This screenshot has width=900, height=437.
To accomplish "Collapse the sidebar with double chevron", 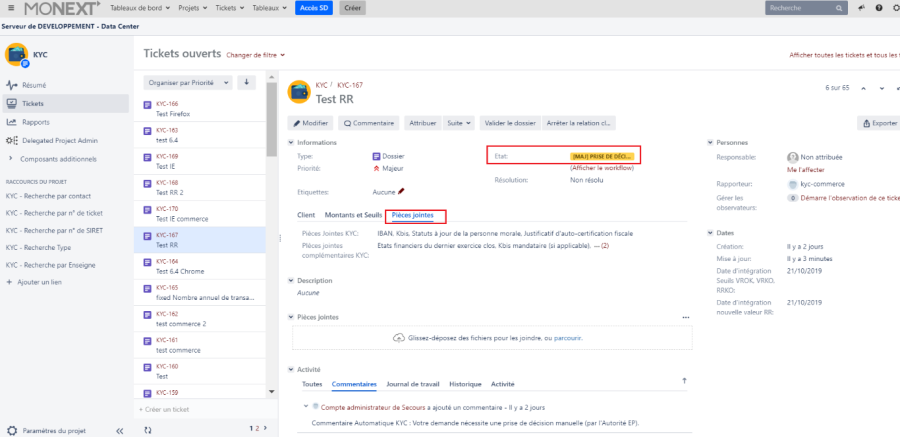I will coord(119,430).
